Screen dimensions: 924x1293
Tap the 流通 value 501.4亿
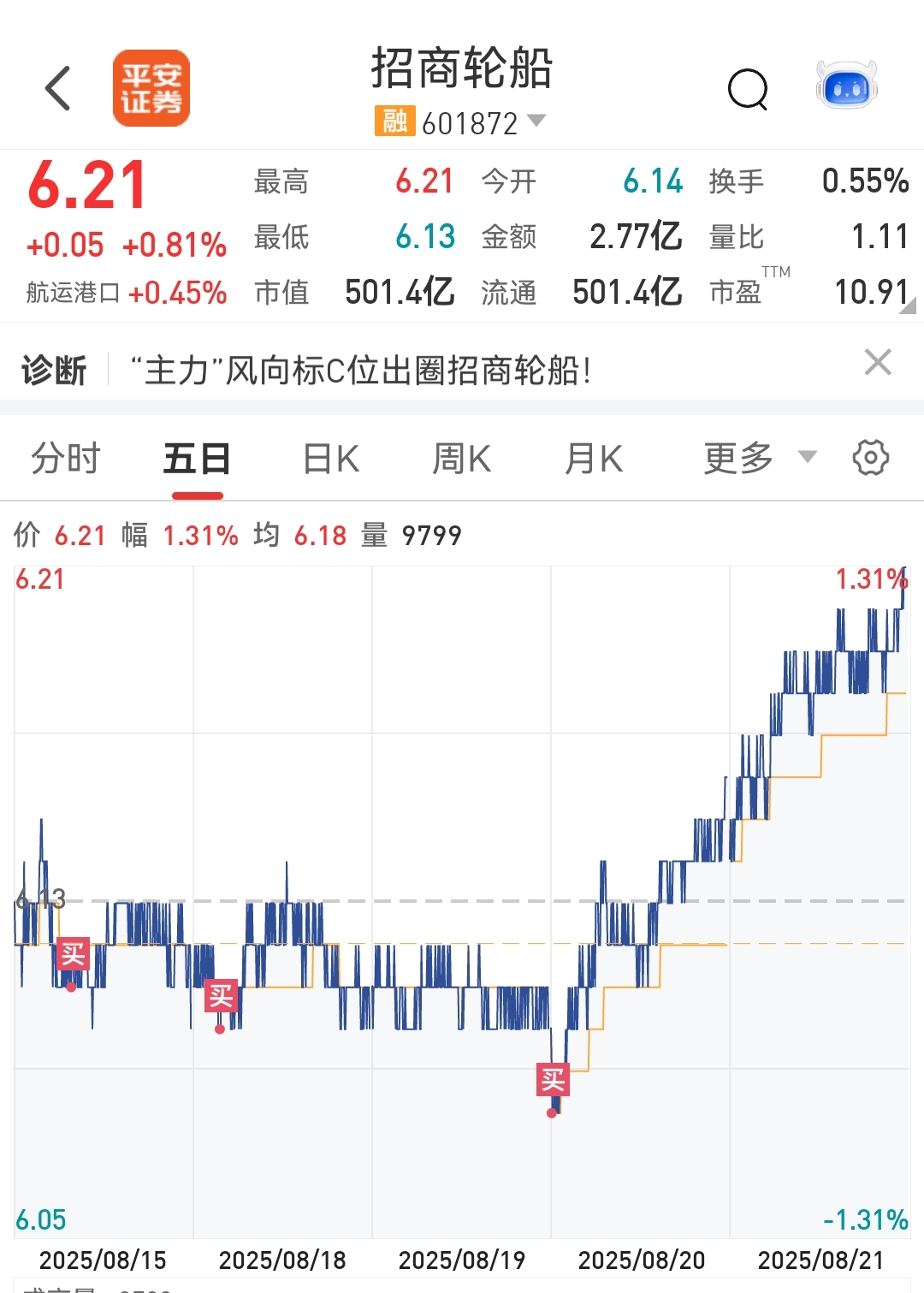pyautogui.click(x=627, y=293)
